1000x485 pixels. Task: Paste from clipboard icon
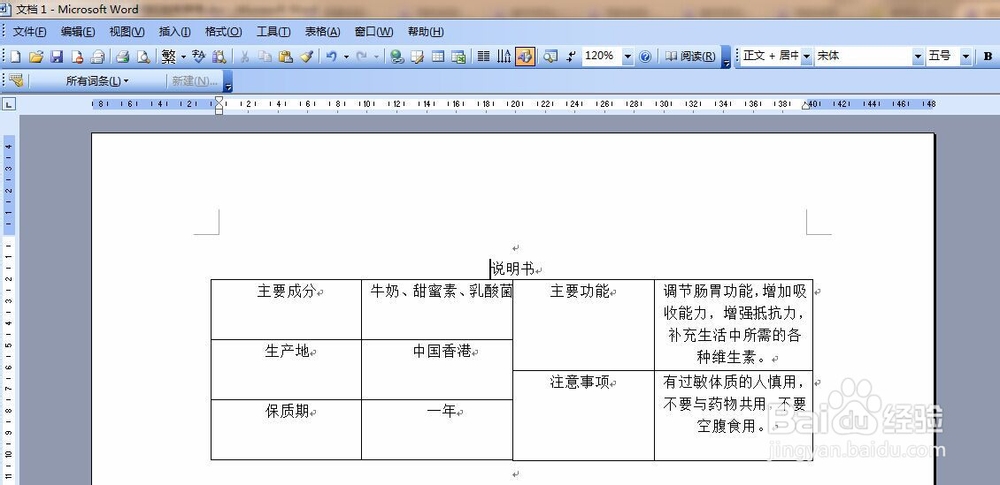(x=285, y=57)
